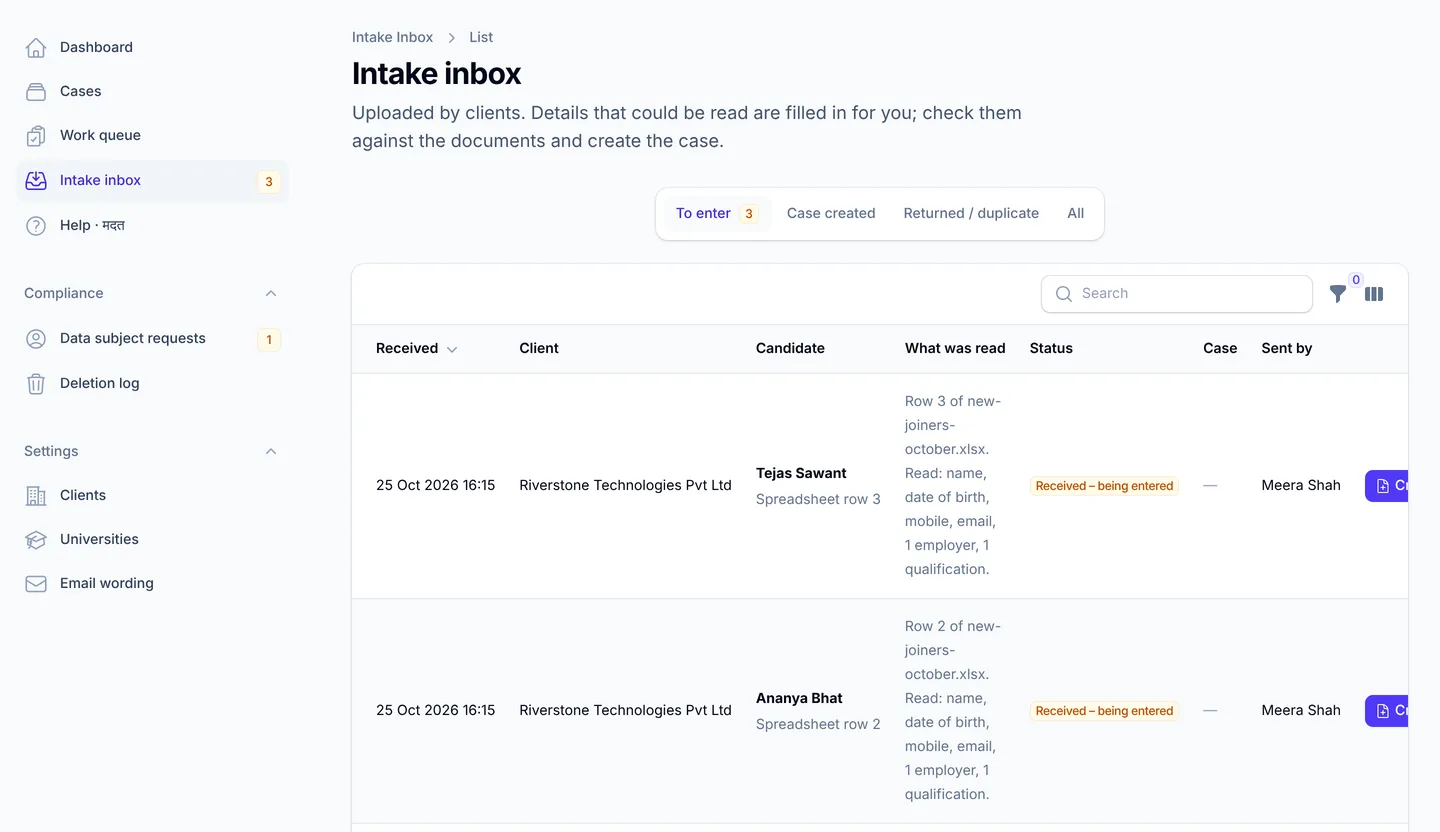Image resolution: width=1440 pixels, height=832 pixels.
Task: Click the List breadcrumb
Action: point(481,37)
